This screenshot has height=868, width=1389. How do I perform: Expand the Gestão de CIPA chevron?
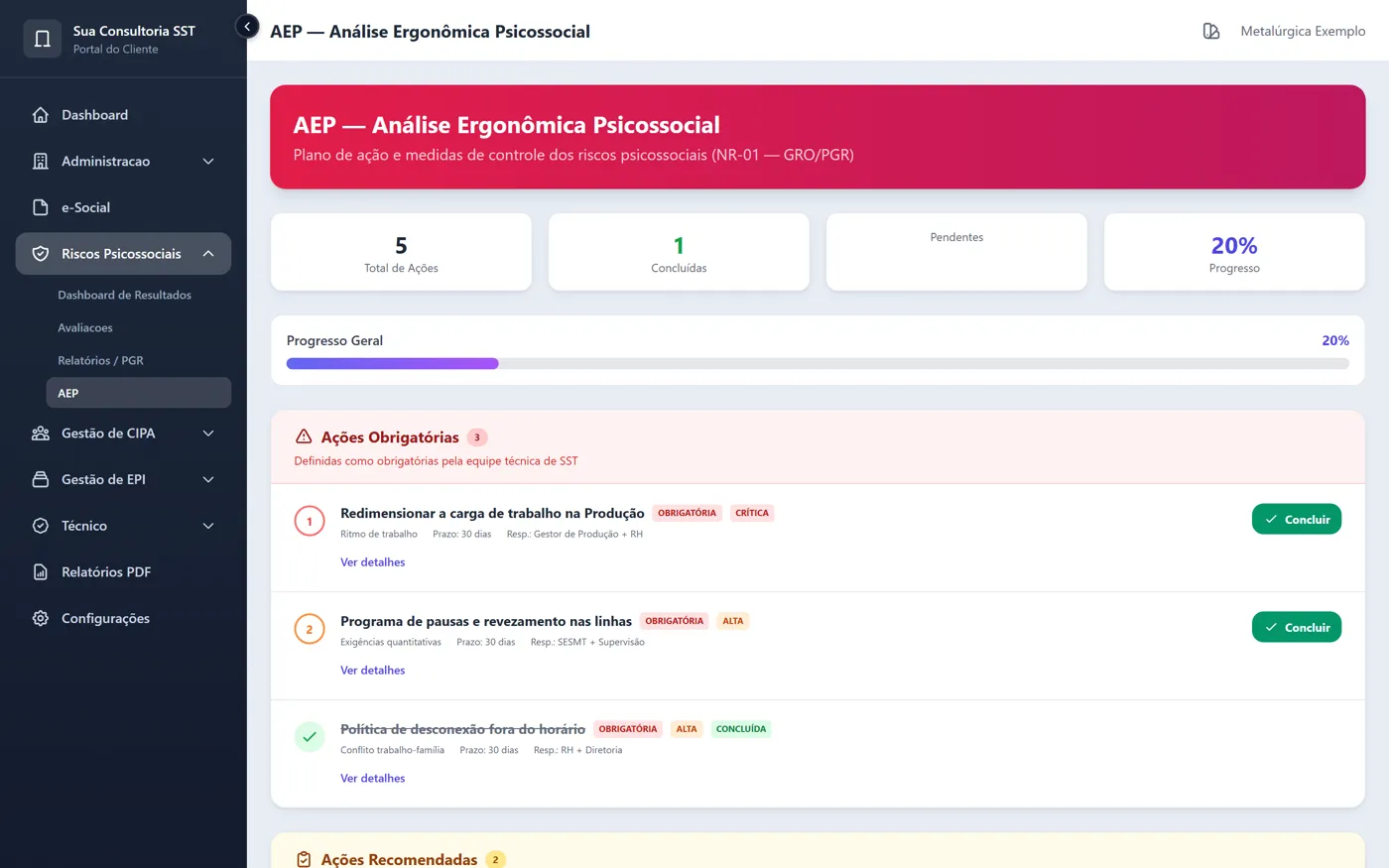(x=208, y=434)
